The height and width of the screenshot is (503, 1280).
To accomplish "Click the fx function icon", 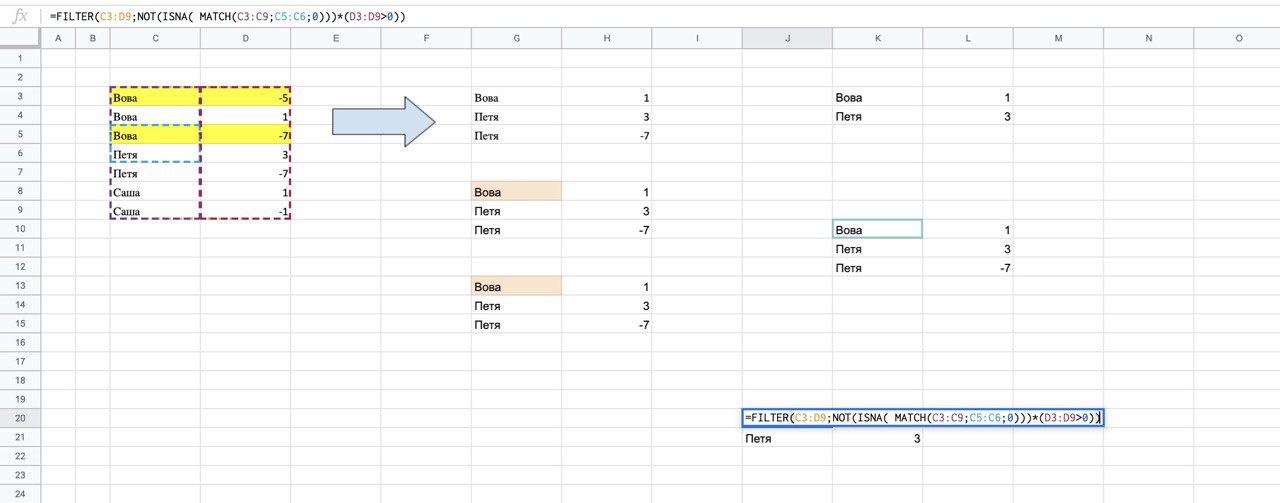I will click(20, 16).
